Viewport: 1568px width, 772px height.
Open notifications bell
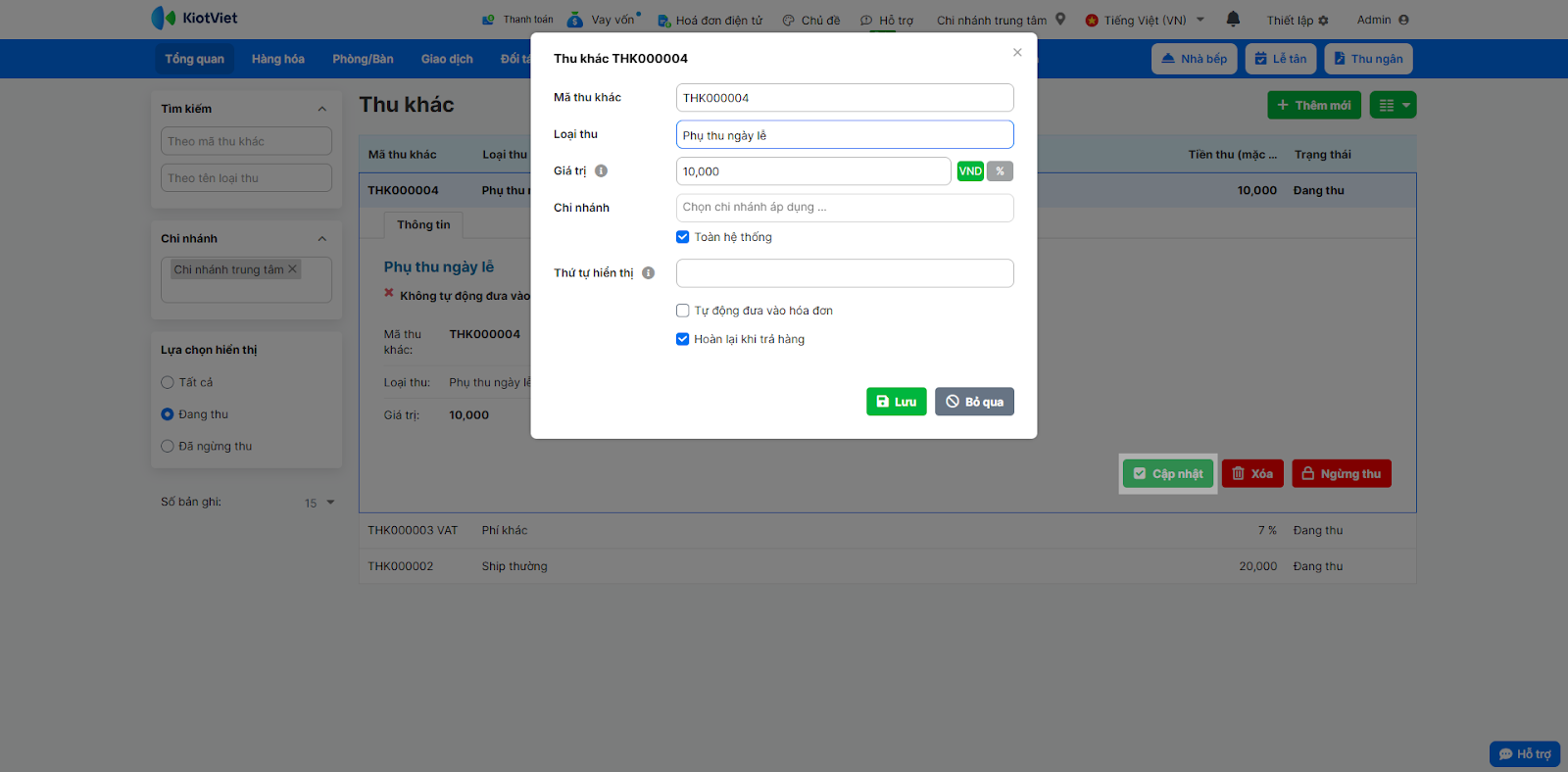click(1233, 19)
